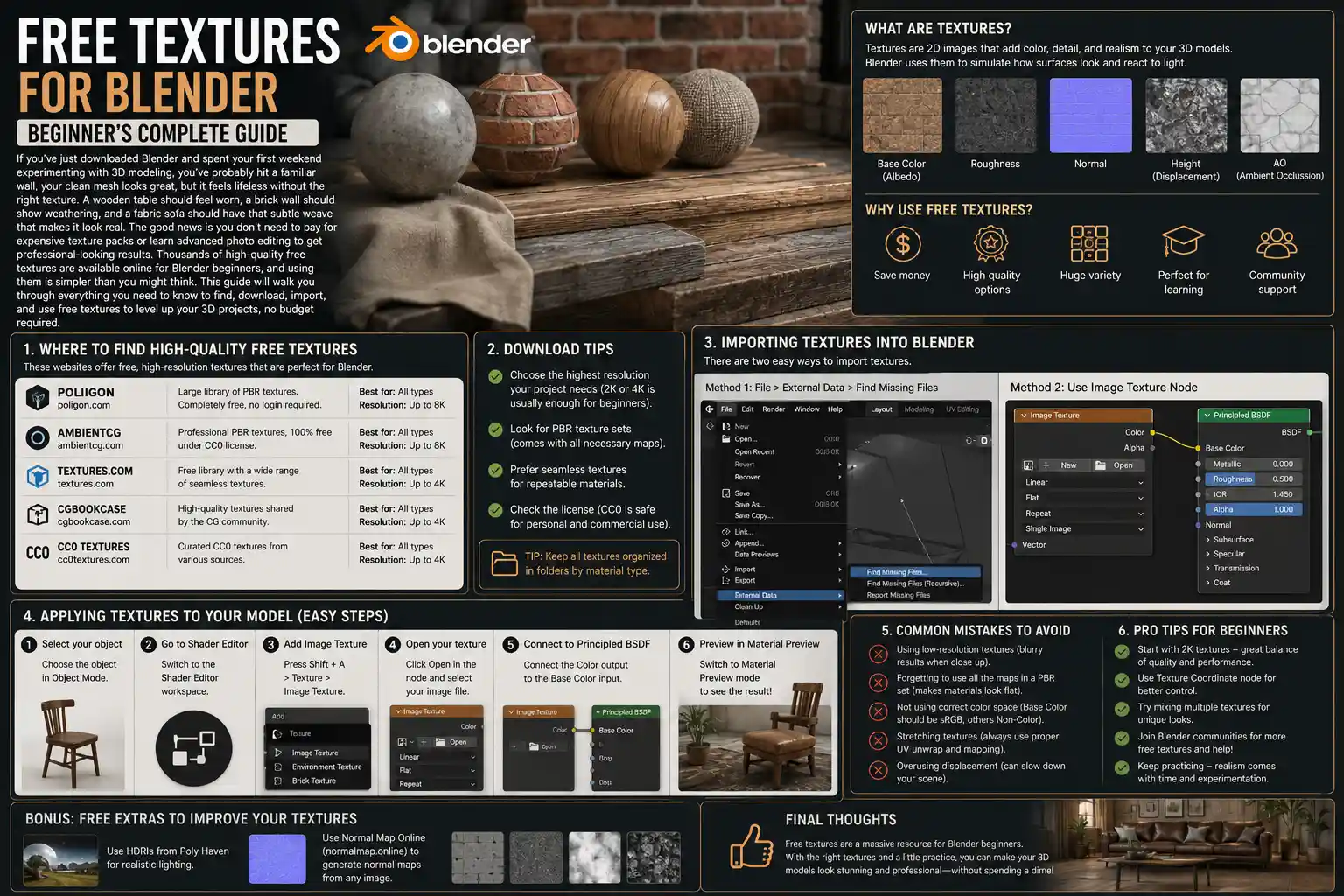Click the CC0 Textures logo
Screen dimensions: 1344x896
point(38,553)
